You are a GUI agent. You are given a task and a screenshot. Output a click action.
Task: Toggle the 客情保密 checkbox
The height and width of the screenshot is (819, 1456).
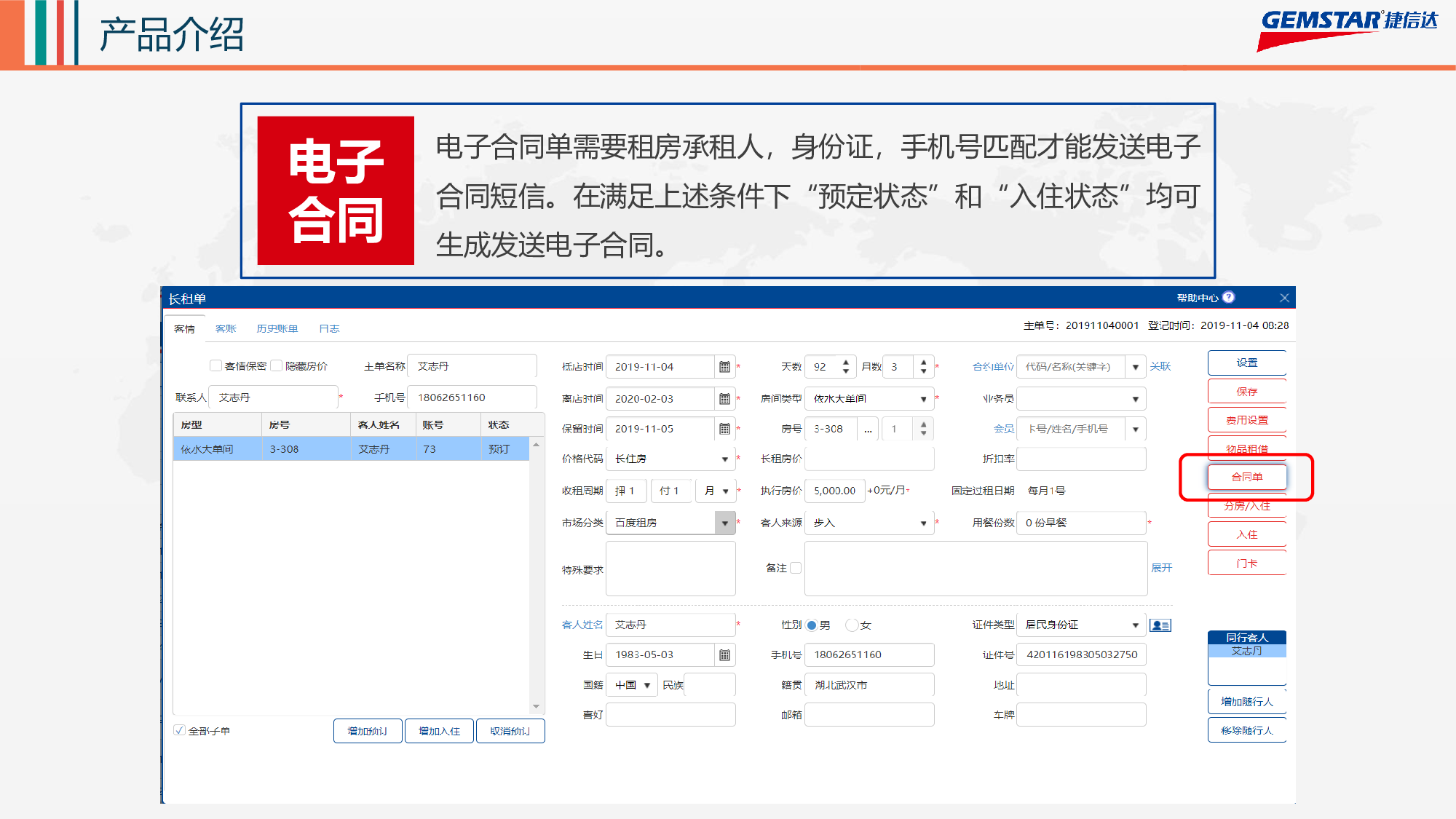tap(215, 365)
